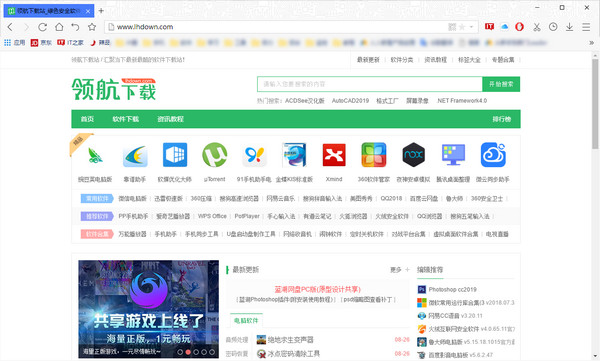This screenshot has width=600, height=361.
Task: Open browsing history clock icon
Action: click(x=553, y=27)
